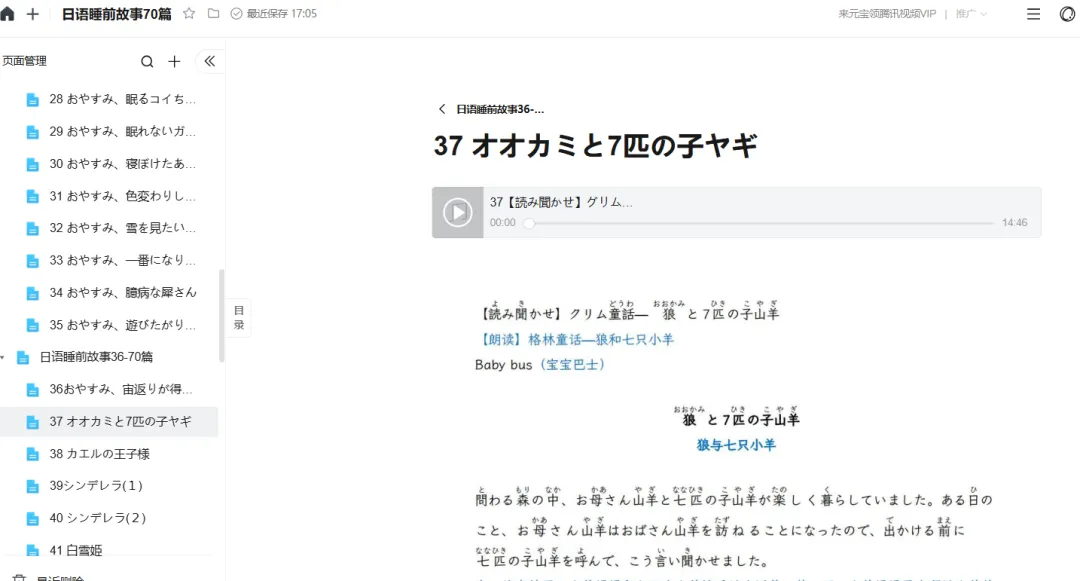Search pages in 页面管理 panel
This screenshot has width=1080, height=581.
[147, 61]
